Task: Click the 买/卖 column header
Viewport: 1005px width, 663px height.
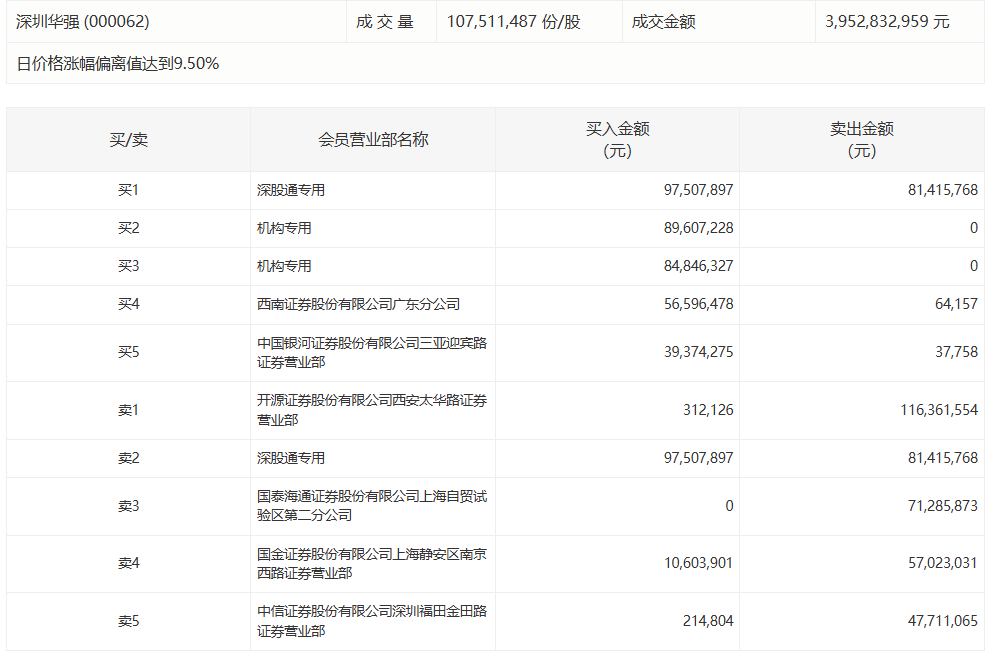Action: tap(128, 140)
